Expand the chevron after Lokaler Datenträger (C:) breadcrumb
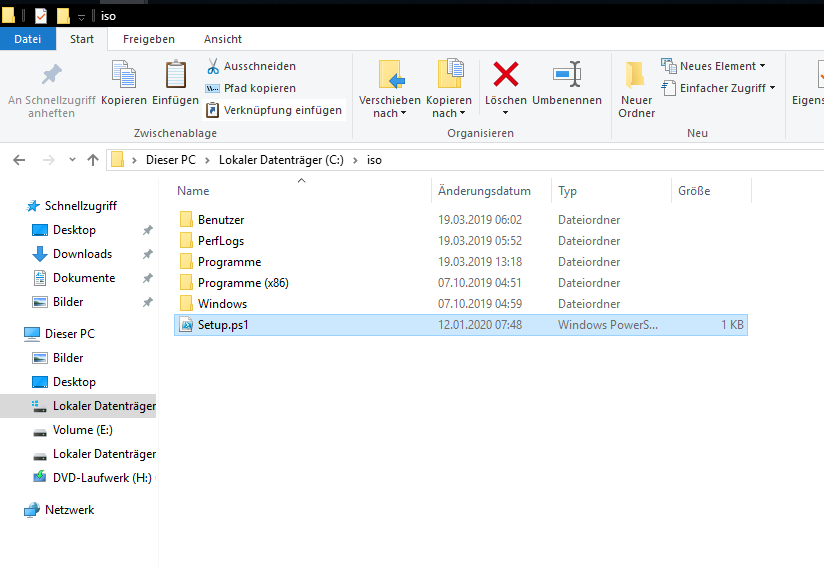The image size is (824, 567). [x=356, y=160]
